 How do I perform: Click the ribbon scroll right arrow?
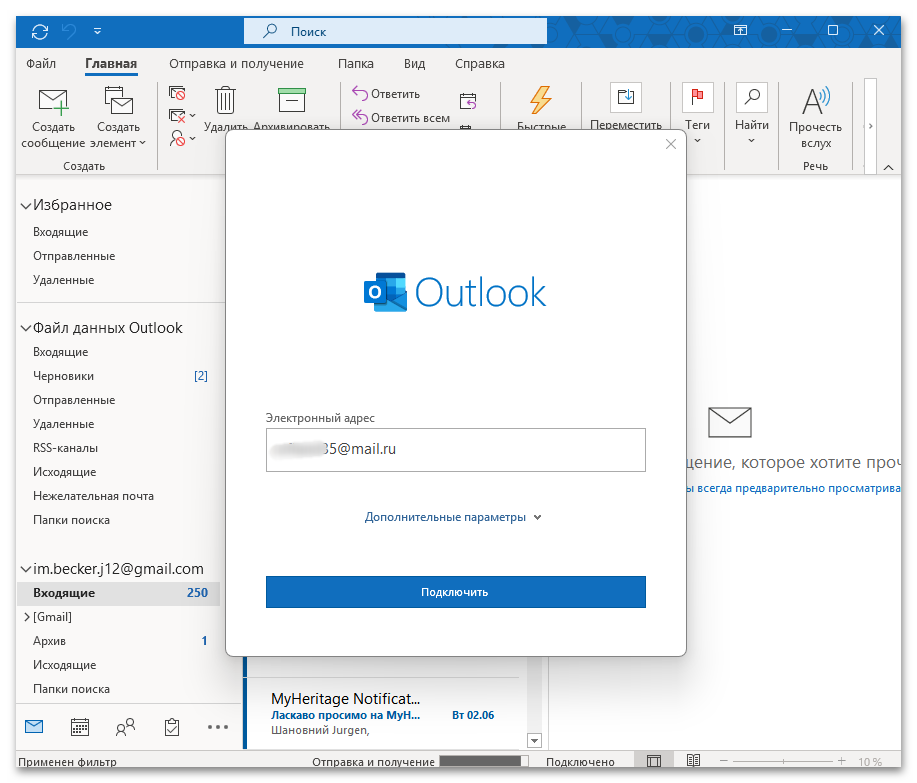[x=870, y=126]
